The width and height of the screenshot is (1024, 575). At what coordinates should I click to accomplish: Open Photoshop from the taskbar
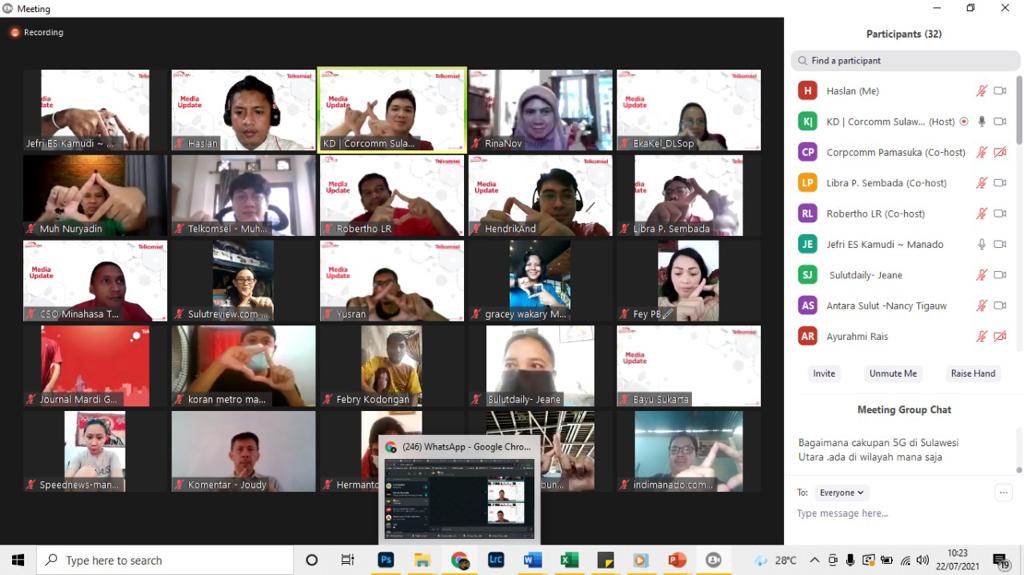[386, 560]
